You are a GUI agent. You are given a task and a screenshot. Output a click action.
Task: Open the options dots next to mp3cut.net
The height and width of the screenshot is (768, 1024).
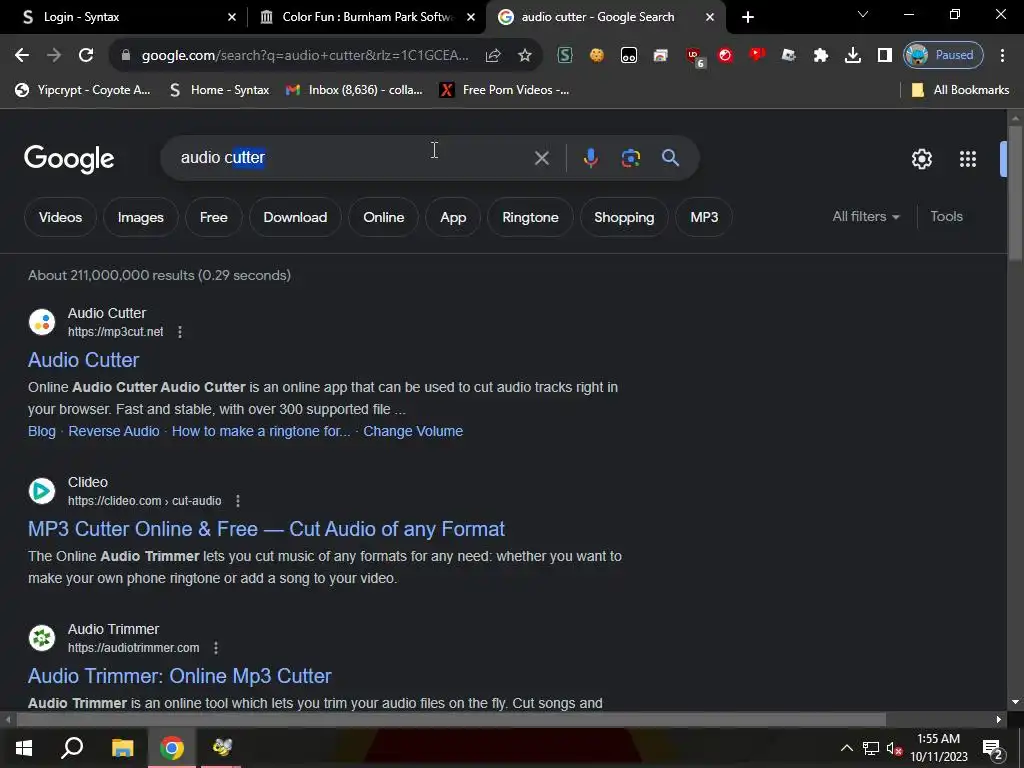180,332
